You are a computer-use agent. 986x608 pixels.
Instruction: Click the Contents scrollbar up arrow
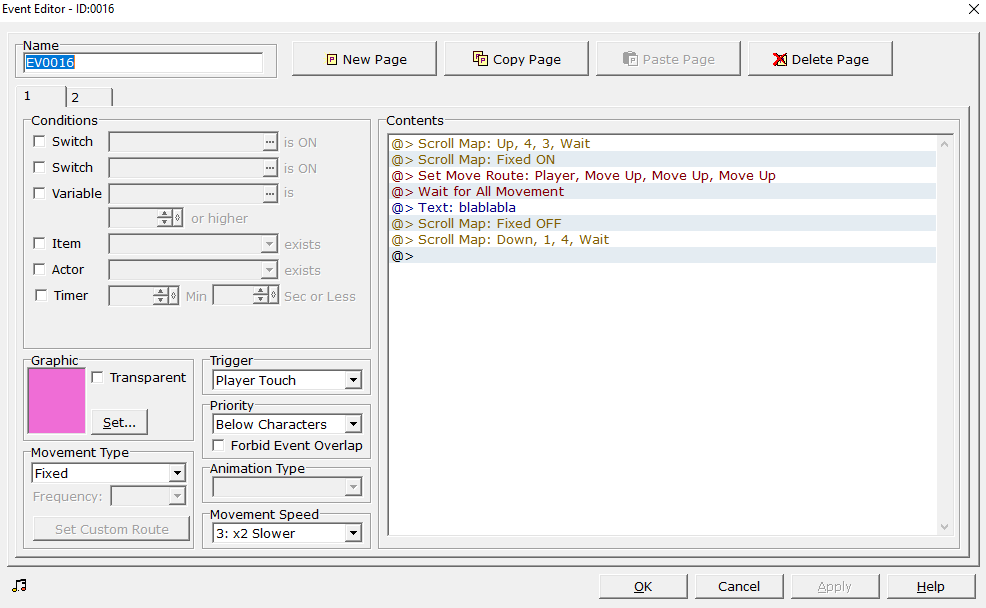tap(944, 144)
